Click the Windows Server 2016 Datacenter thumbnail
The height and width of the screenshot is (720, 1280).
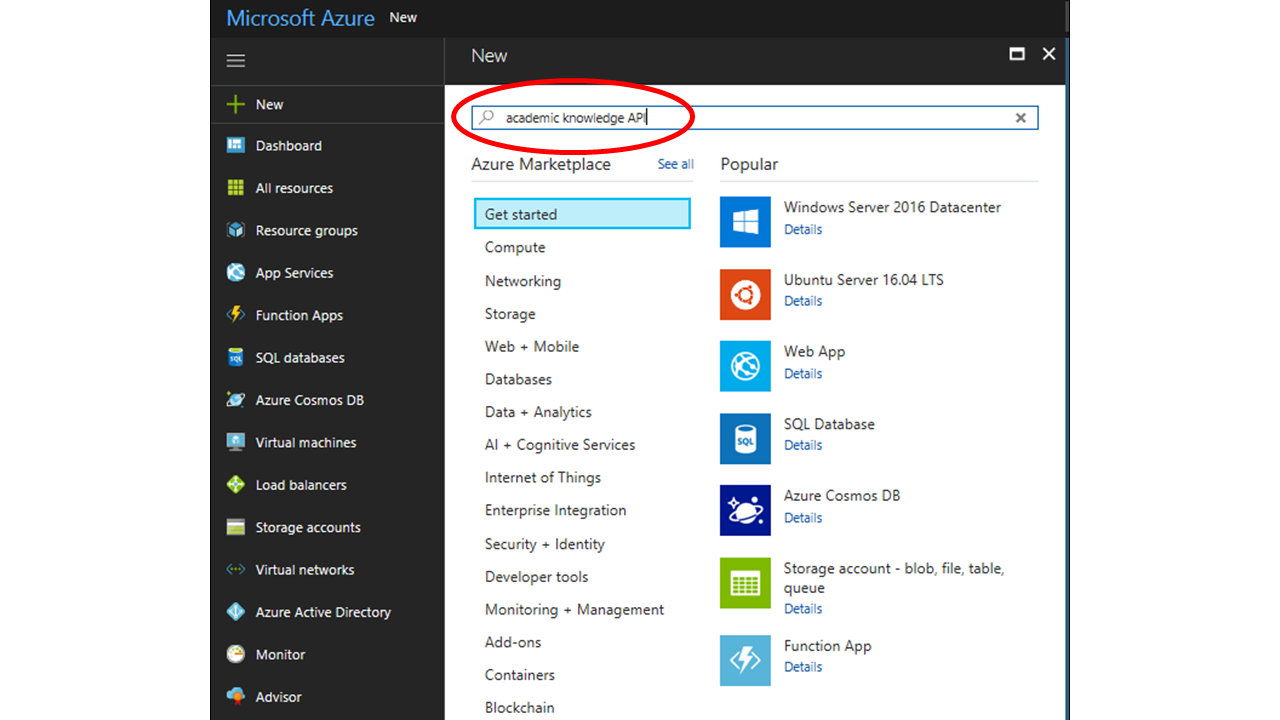[744, 222]
